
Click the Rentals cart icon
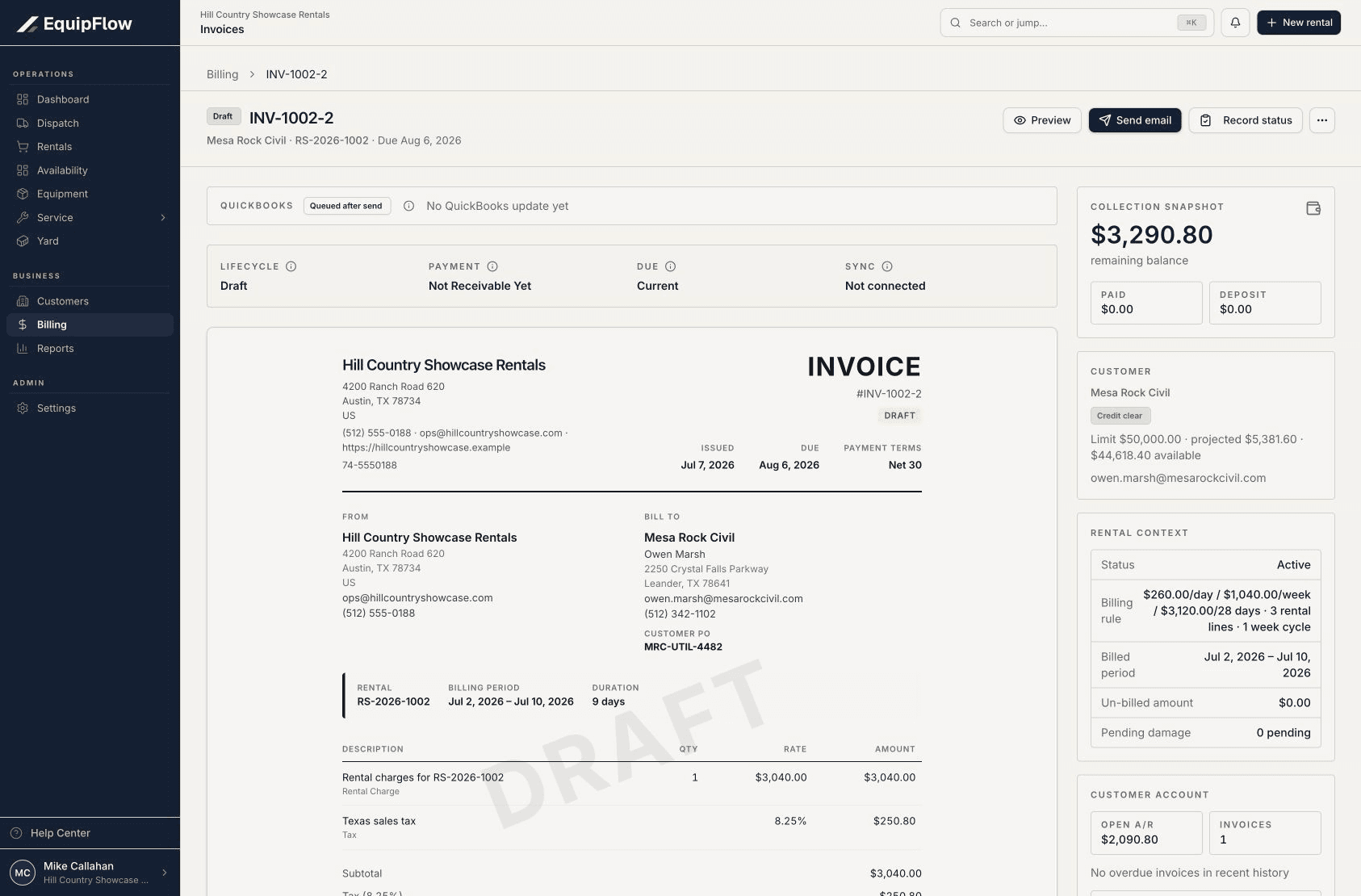[23, 147]
